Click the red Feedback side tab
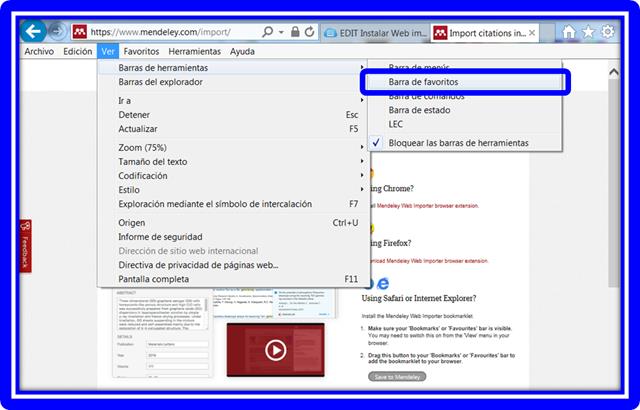 click(25, 246)
